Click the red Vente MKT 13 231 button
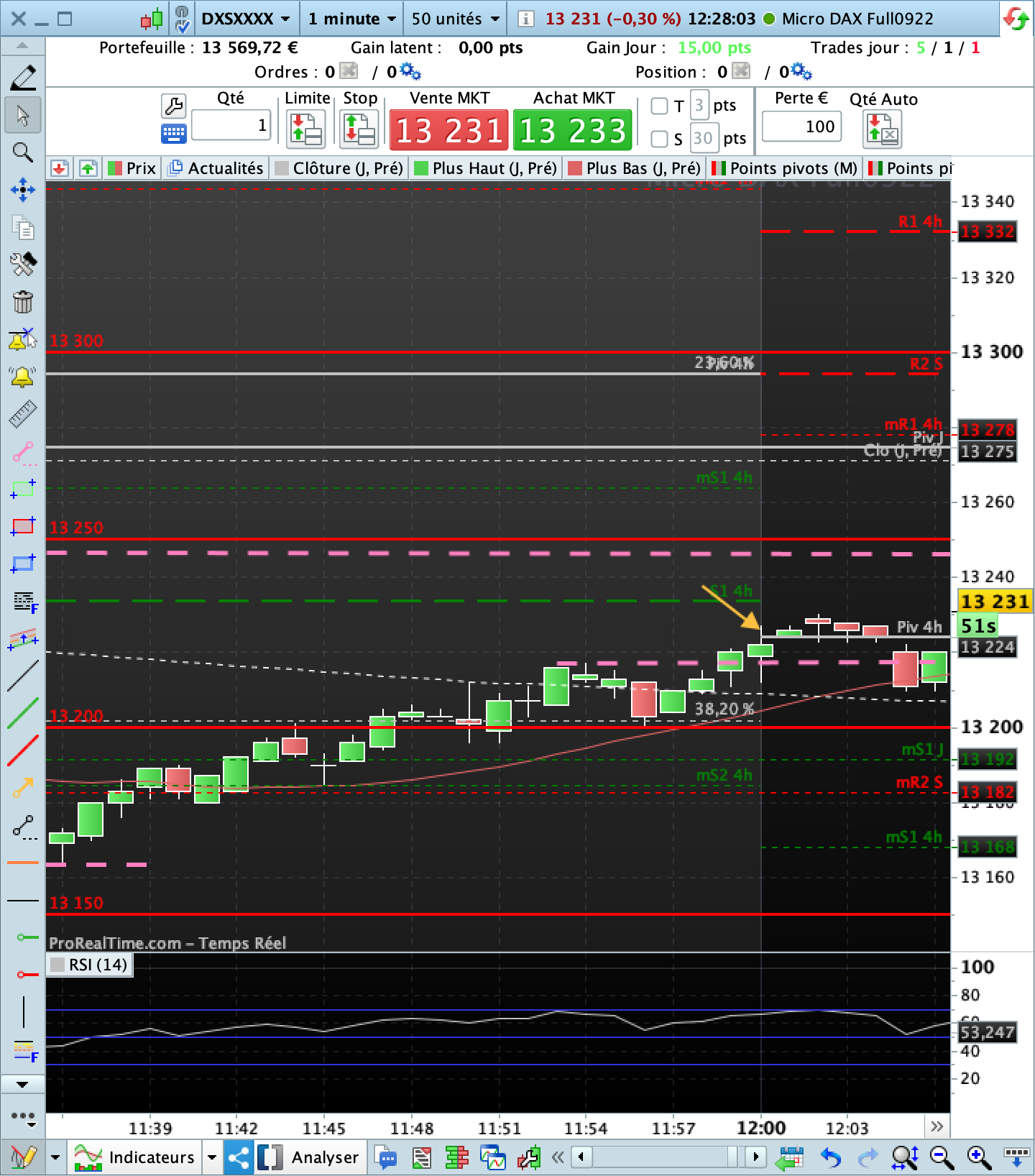Viewport: 1035px width, 1176px height. (x=449, y=130)
